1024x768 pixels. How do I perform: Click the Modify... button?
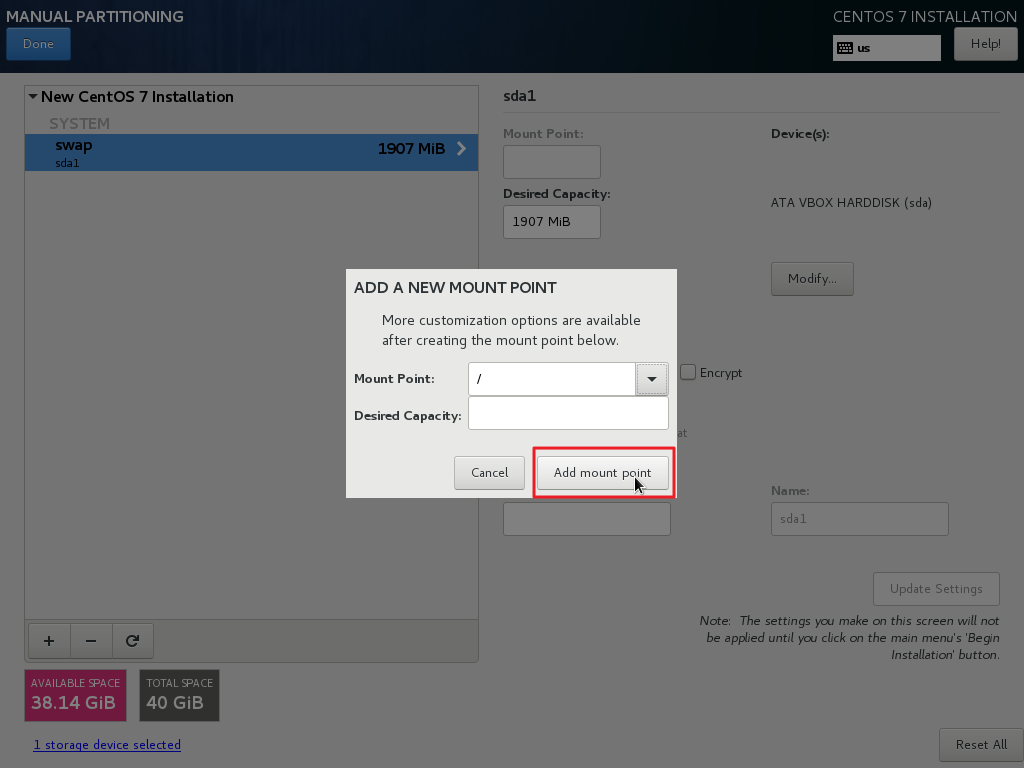[x=812, y=279]
